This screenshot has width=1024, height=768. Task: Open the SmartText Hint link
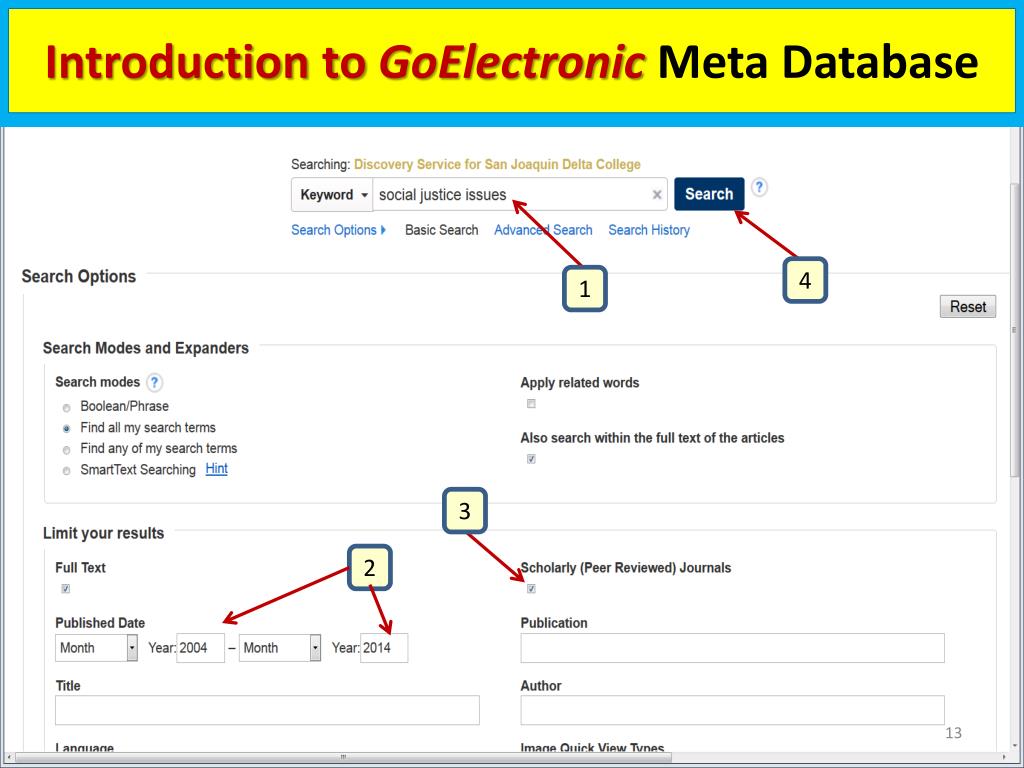217,469
